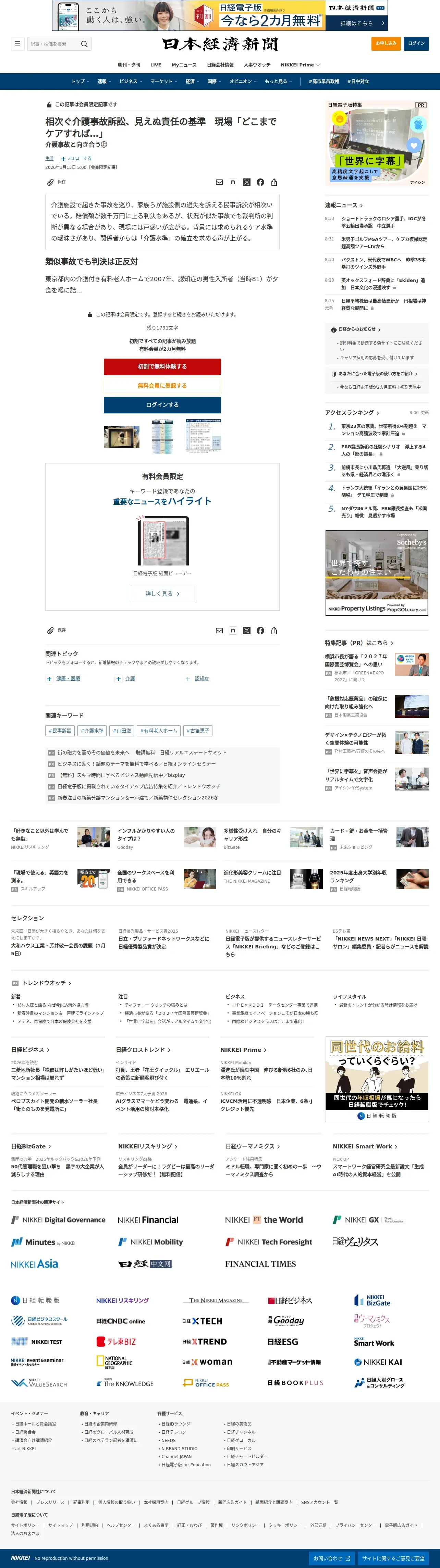
Task: Click the note n icon above 関連トピック
Action: [x=233, y=631]
